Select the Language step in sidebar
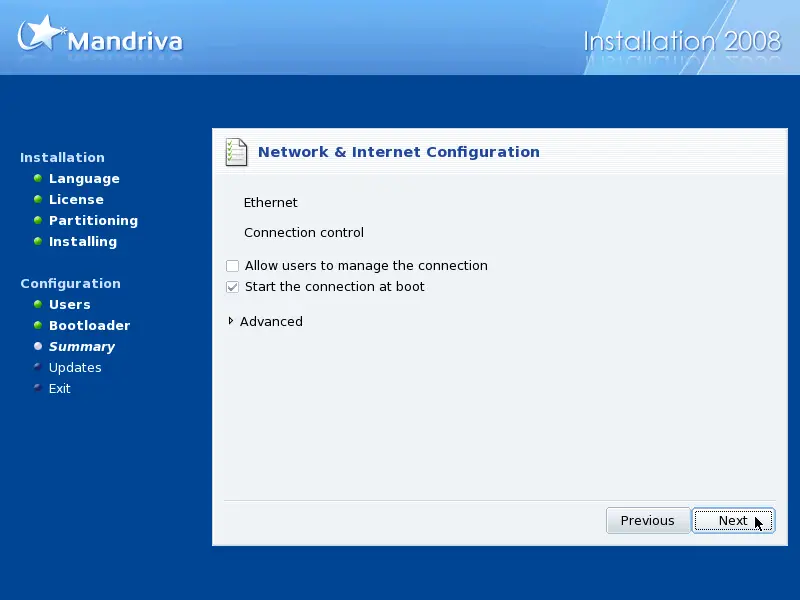This screenshot has width=800, height=600. (x=84, y=179)
